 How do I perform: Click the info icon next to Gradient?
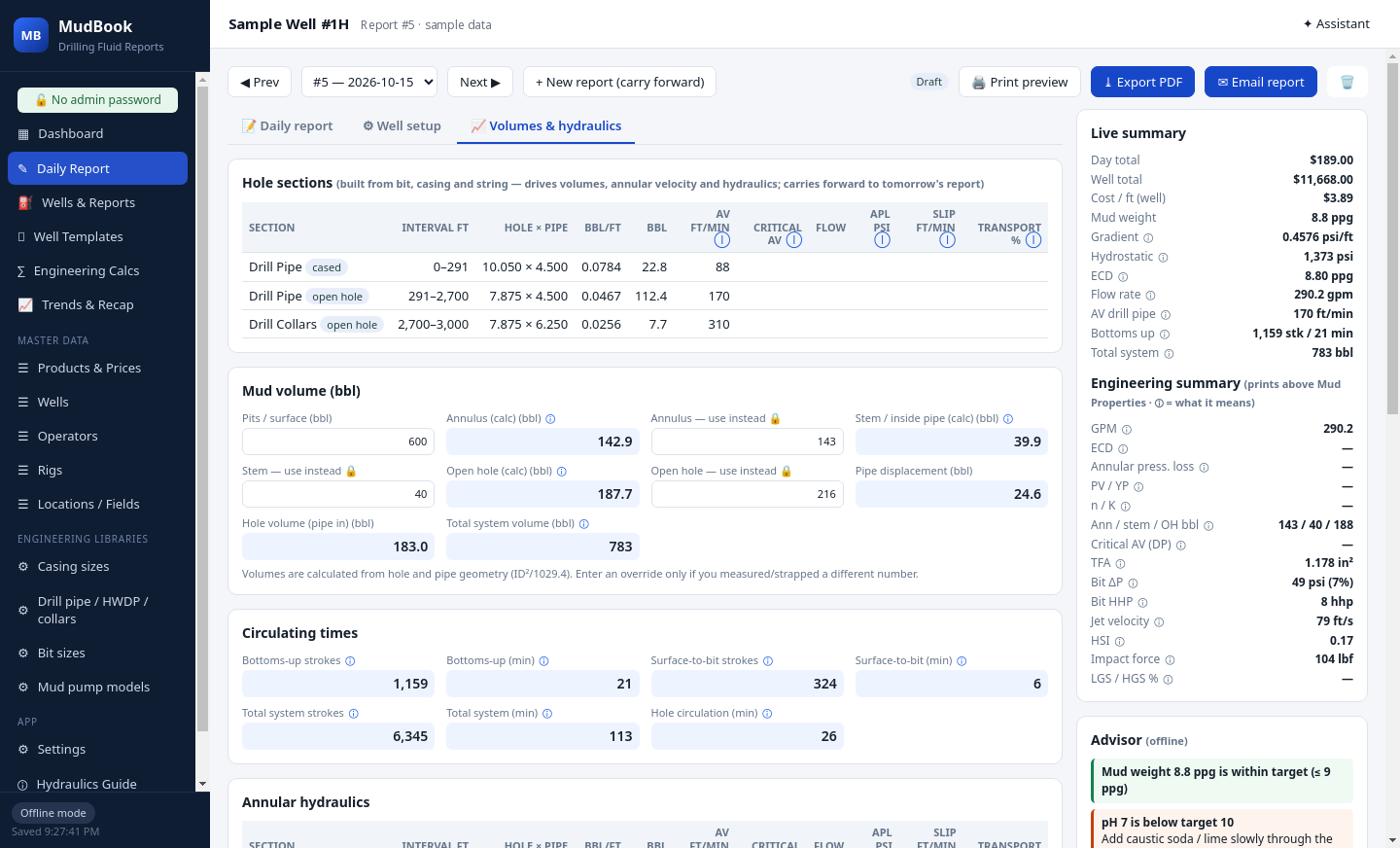point(1148,237)
